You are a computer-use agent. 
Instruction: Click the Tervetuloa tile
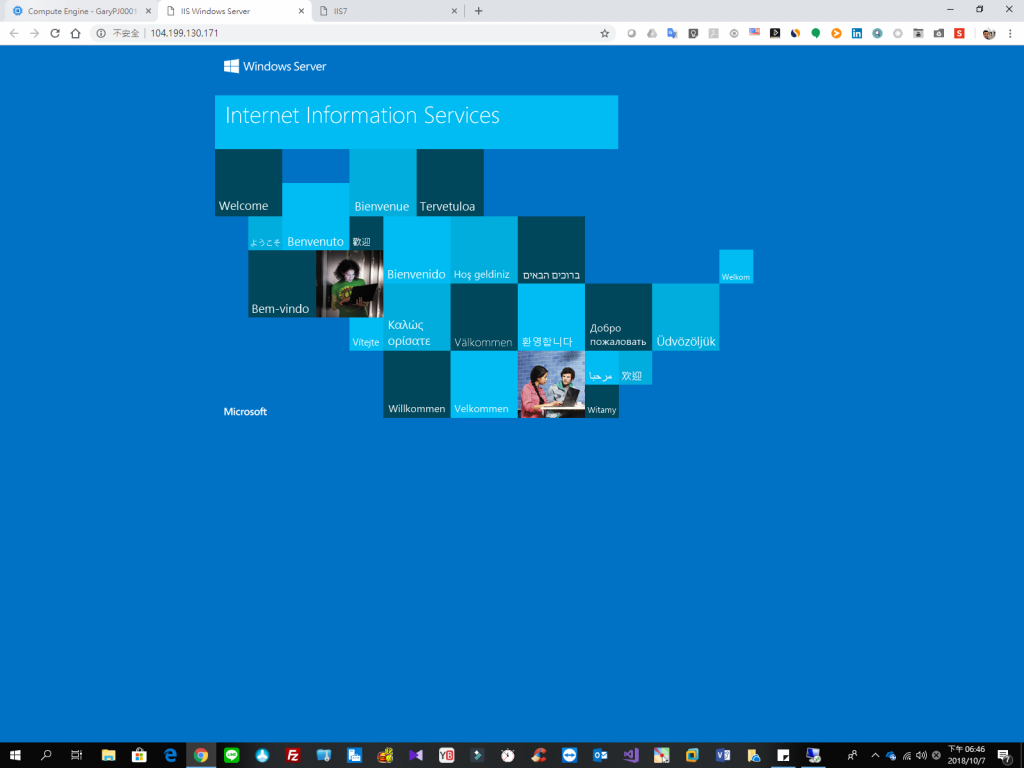pos(450,182)
